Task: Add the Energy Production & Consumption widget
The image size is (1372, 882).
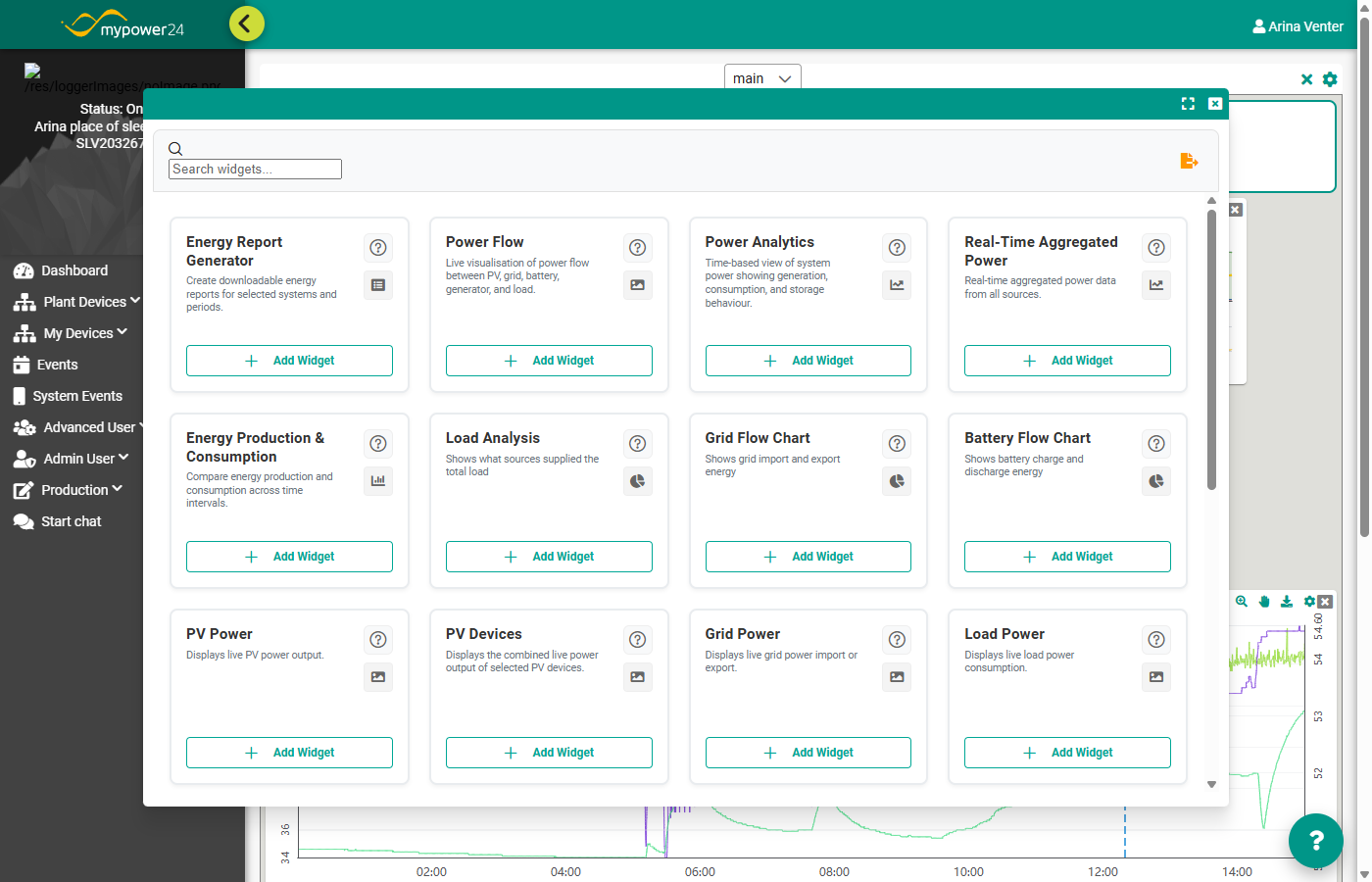Action: [289, 557]
